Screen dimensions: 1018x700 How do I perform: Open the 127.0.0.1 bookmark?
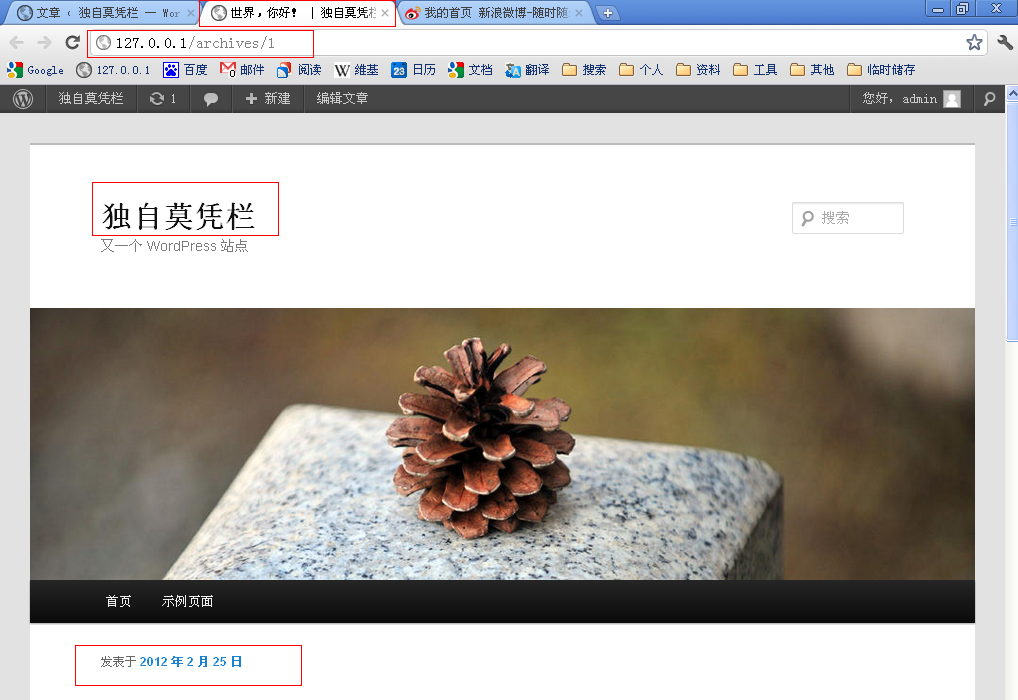pos(113,69)
